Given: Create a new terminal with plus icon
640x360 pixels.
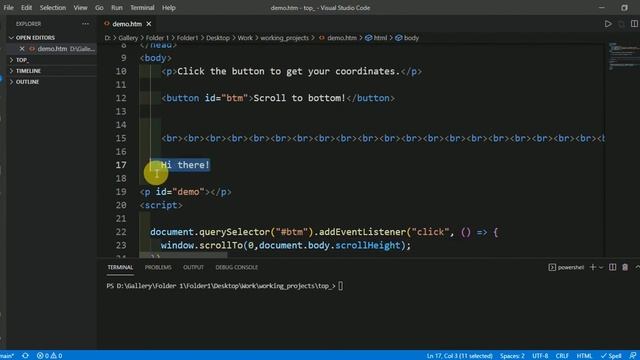Looking at the screenshot, I should [x=593, y=267].
